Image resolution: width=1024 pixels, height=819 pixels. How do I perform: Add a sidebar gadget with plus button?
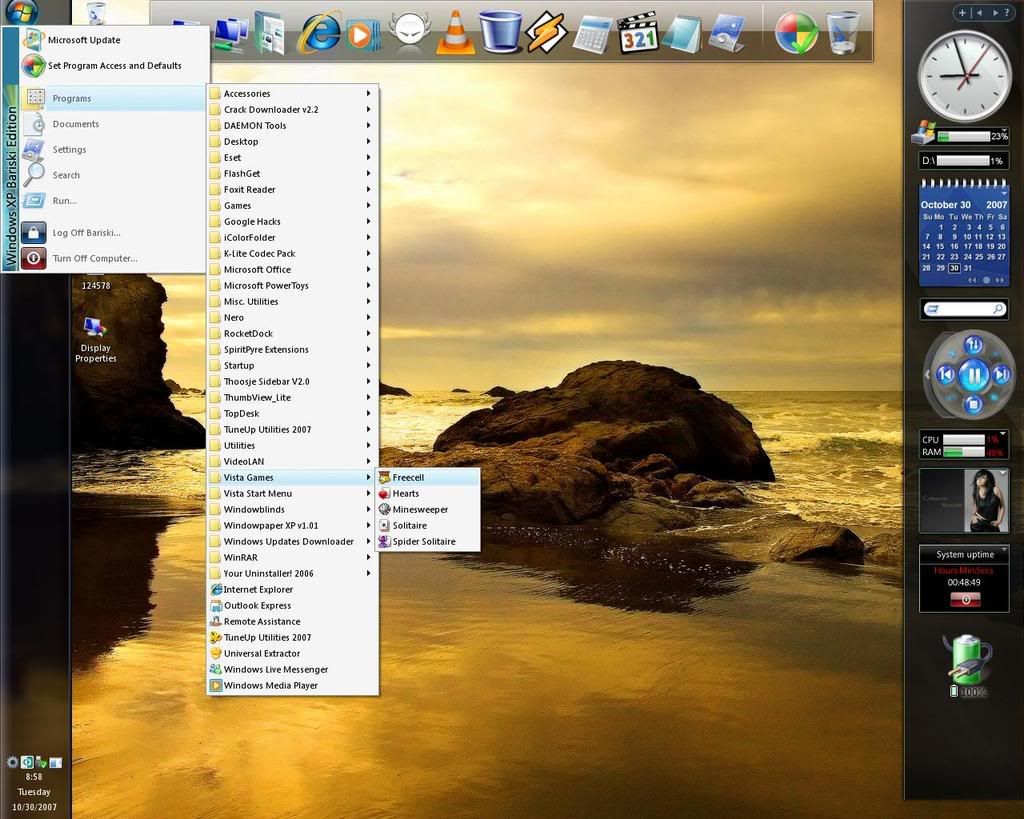(962, 12)
